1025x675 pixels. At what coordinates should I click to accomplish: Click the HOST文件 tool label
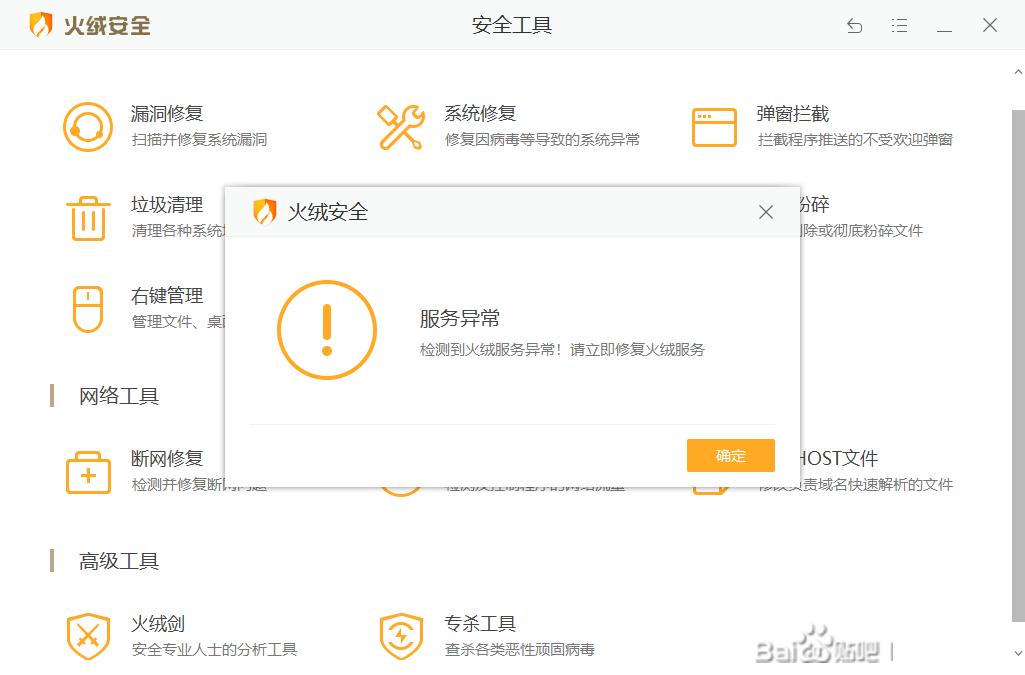pos(839,458)
